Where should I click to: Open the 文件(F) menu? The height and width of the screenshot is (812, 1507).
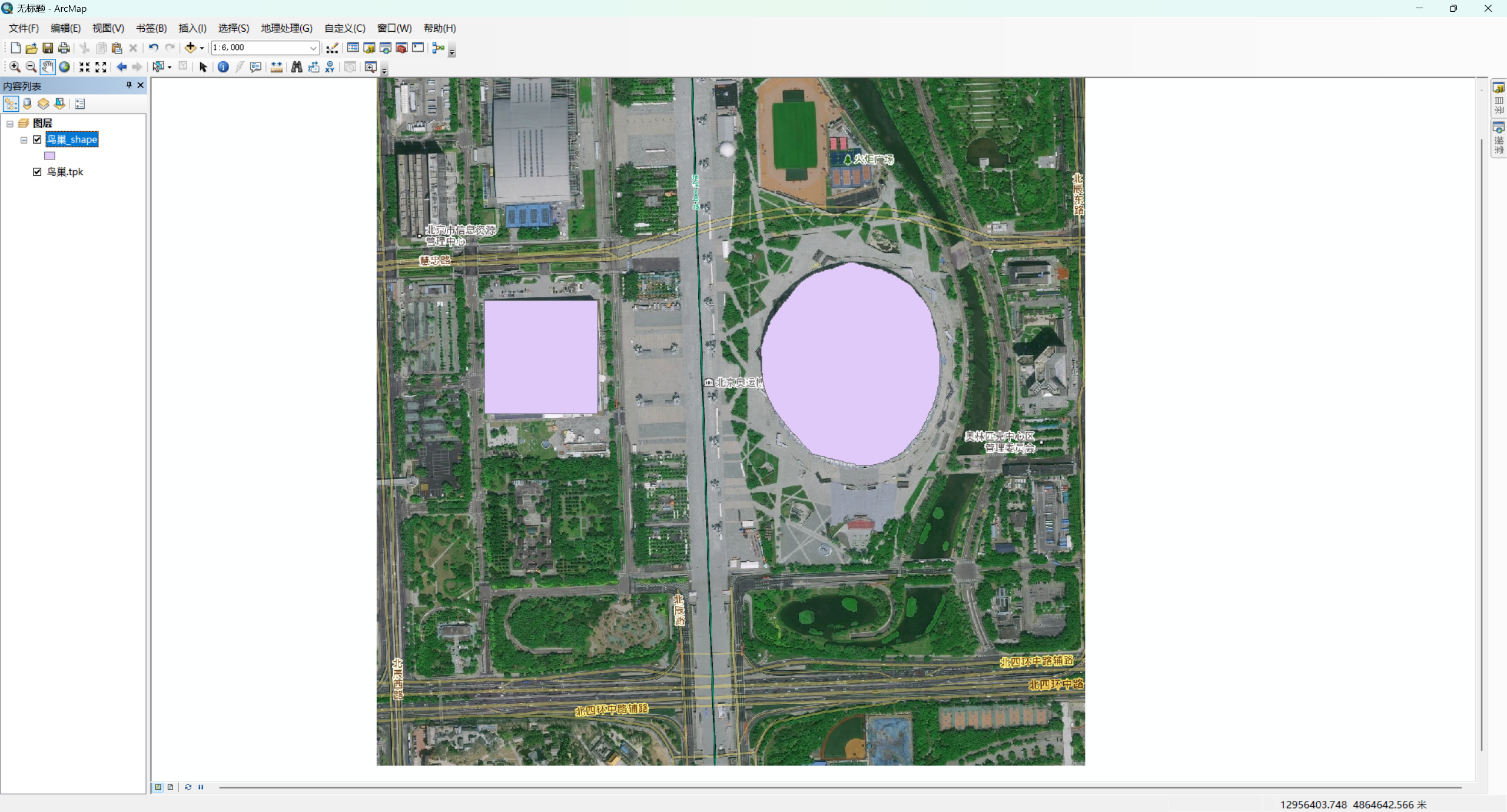[24, 28]
